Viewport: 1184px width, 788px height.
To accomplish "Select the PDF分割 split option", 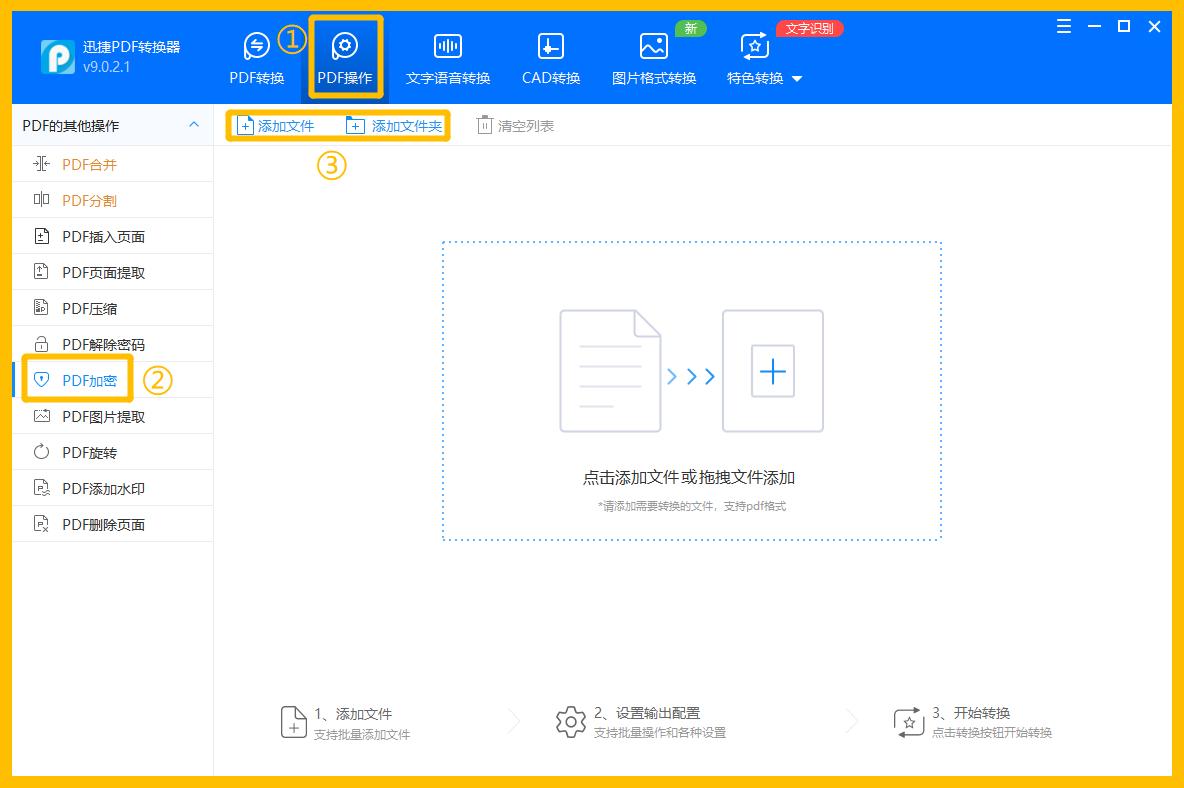I will [x=113, y=199].
